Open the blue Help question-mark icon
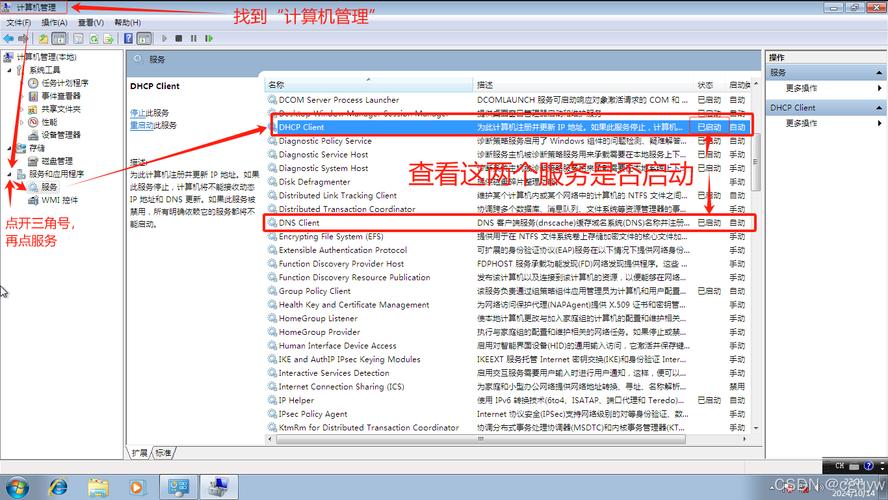Image resolution: width=888 pixels, height=500 pixels. [x=129, y=39]
